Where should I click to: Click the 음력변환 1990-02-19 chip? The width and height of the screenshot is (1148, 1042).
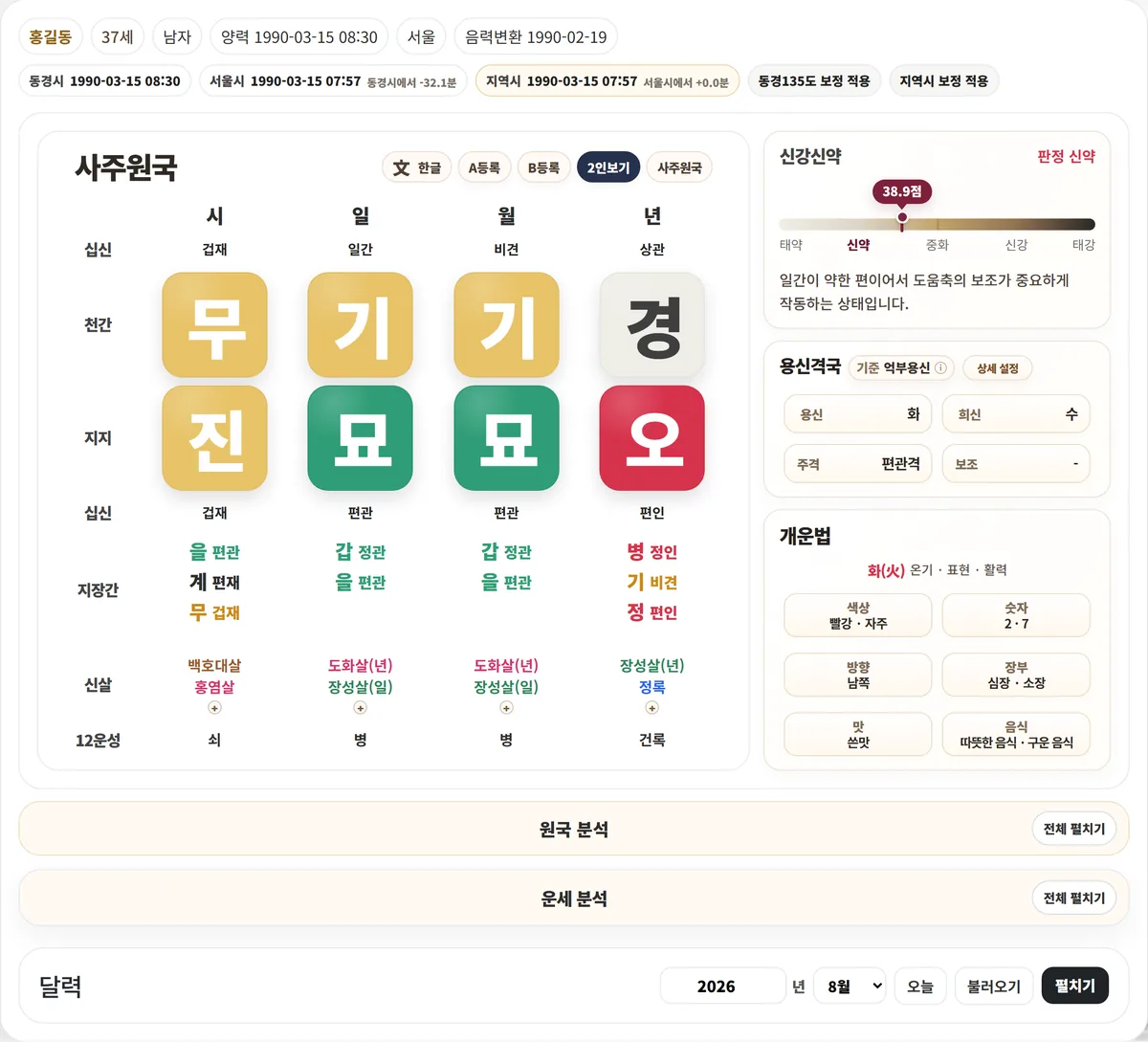click(536, 37)
